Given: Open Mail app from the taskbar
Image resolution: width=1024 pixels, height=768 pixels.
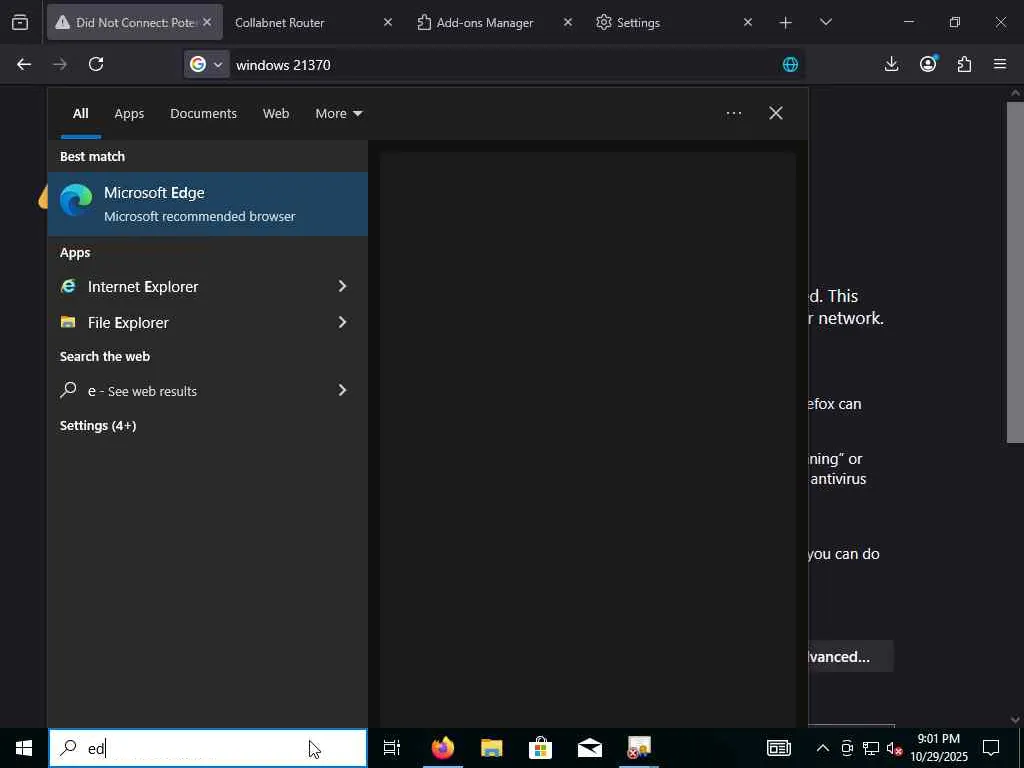Looking at the screenshot, I should click(590, 748).
